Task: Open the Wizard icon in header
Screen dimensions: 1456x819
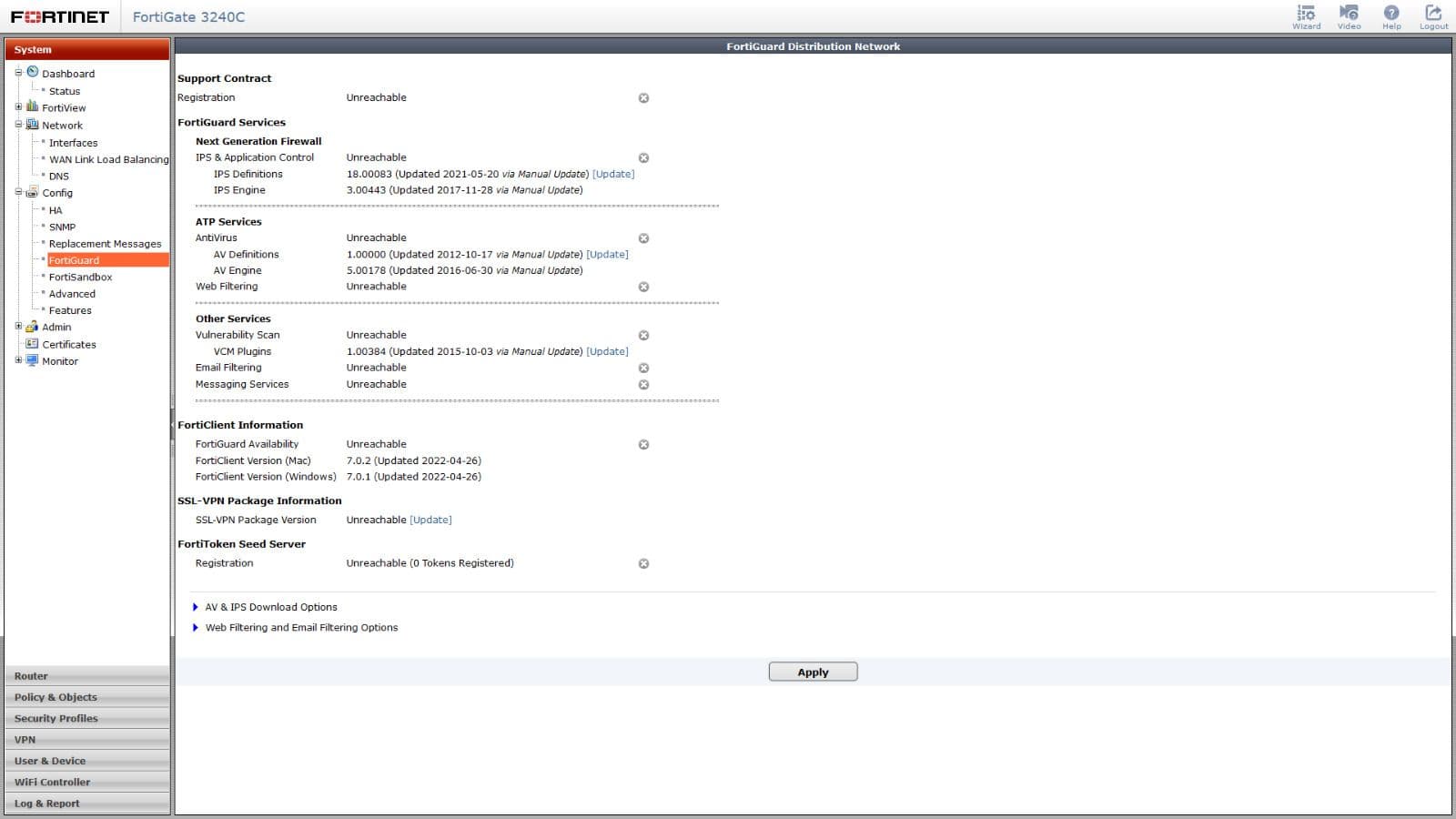Action: [x=1306, y=16]
